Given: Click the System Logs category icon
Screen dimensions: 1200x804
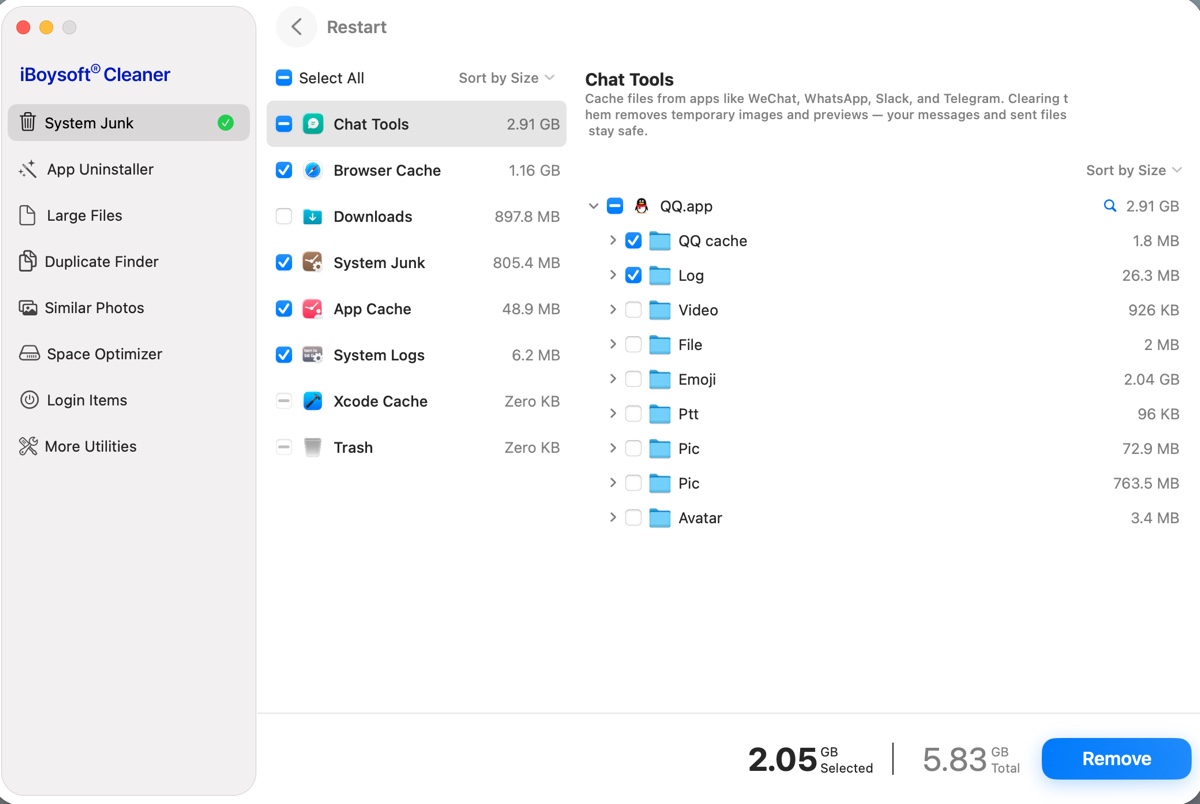Looking at the screenshot, I should pos(312,355).
